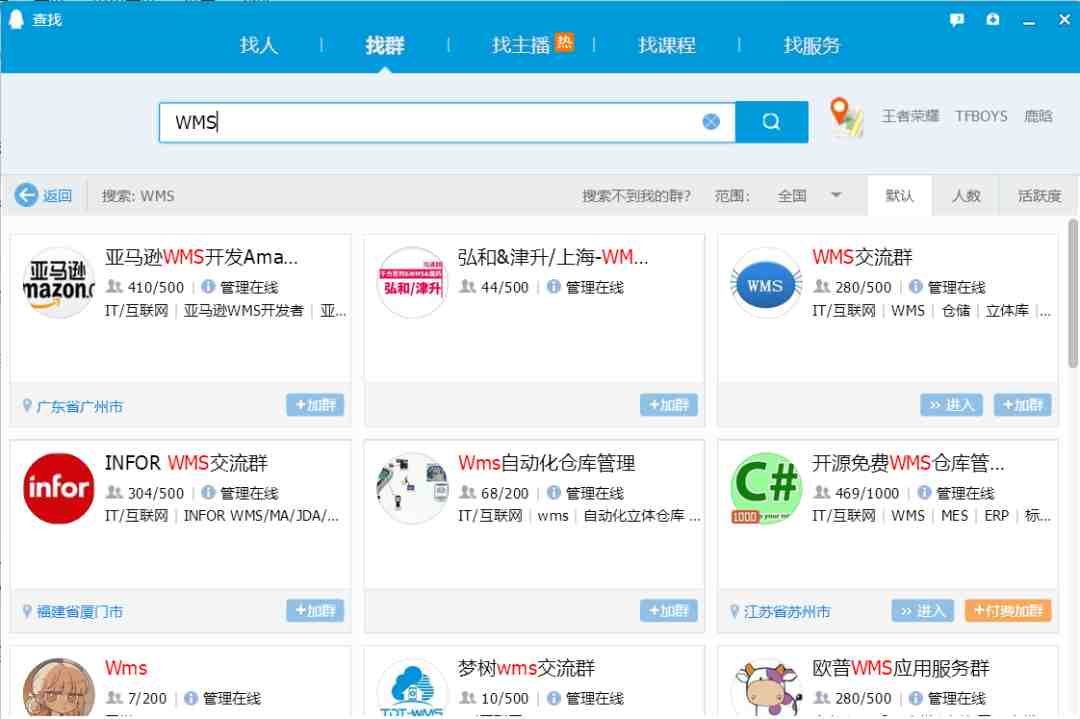Screen dimensions: 1080x719
Task: Open the 欧普WMS应用服务群 title
Action: pos(901,668)
